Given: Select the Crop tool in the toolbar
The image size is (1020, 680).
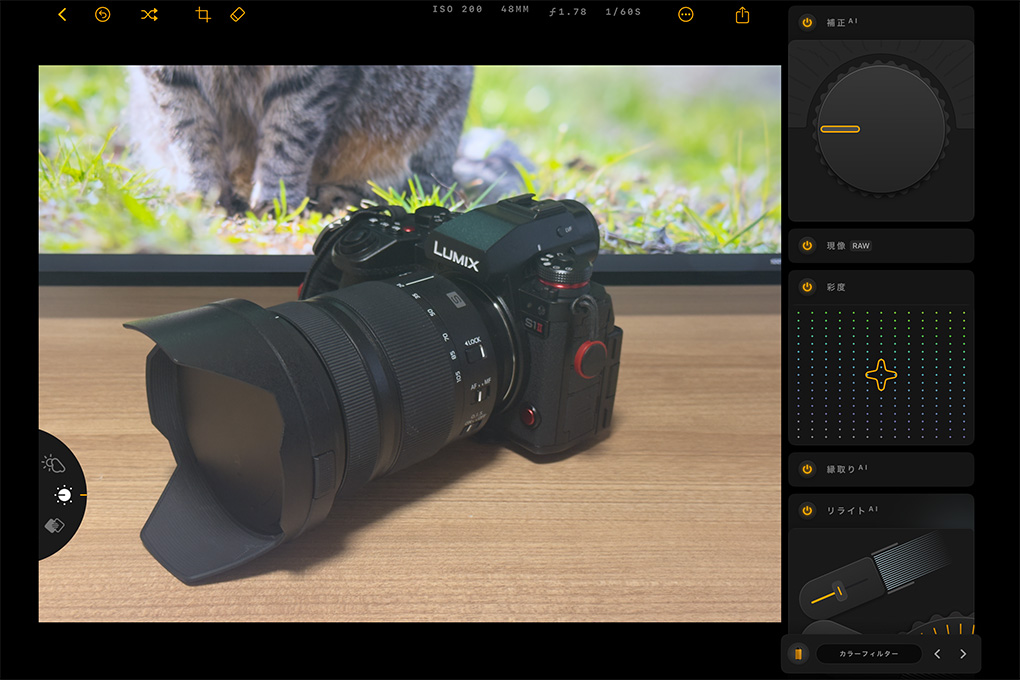Looking at the screenshot, I should 203,16.
